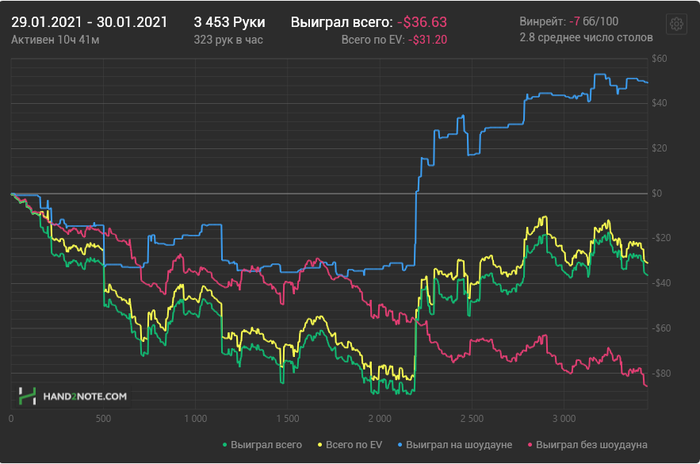Screen dimensions: 700x464
Task: Click the '$20' y-axis label
Action: click(659, 148)
